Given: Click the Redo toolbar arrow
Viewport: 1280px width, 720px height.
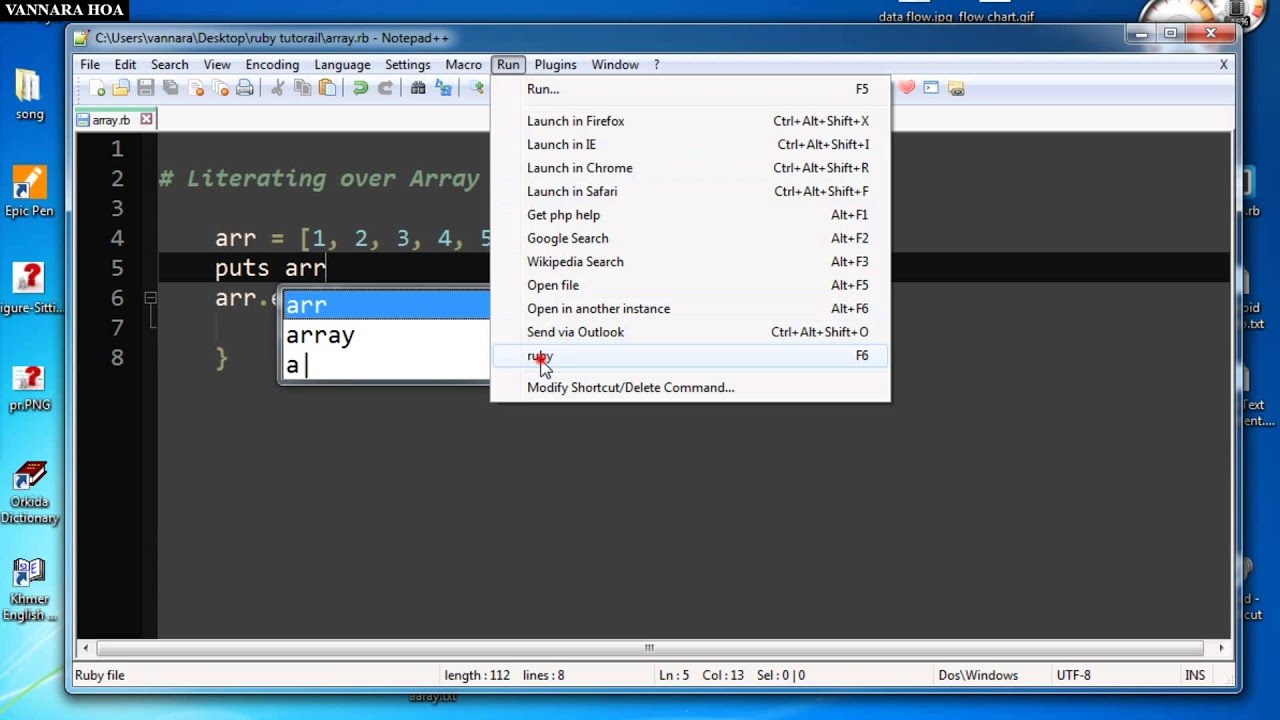Looking at the screenshot, I should coord(385,89).
